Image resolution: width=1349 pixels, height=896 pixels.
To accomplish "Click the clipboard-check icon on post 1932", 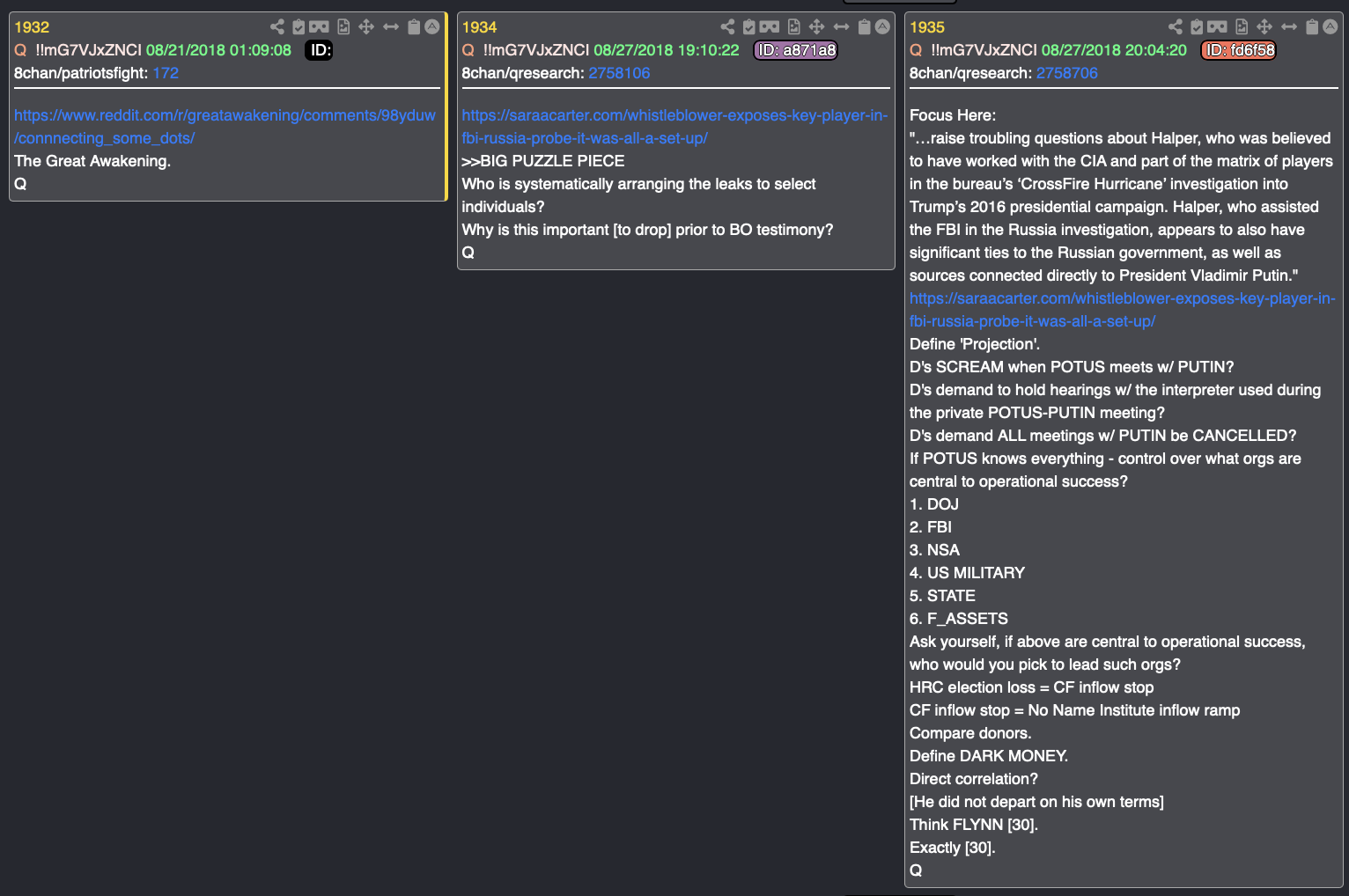I will (299, 27).
